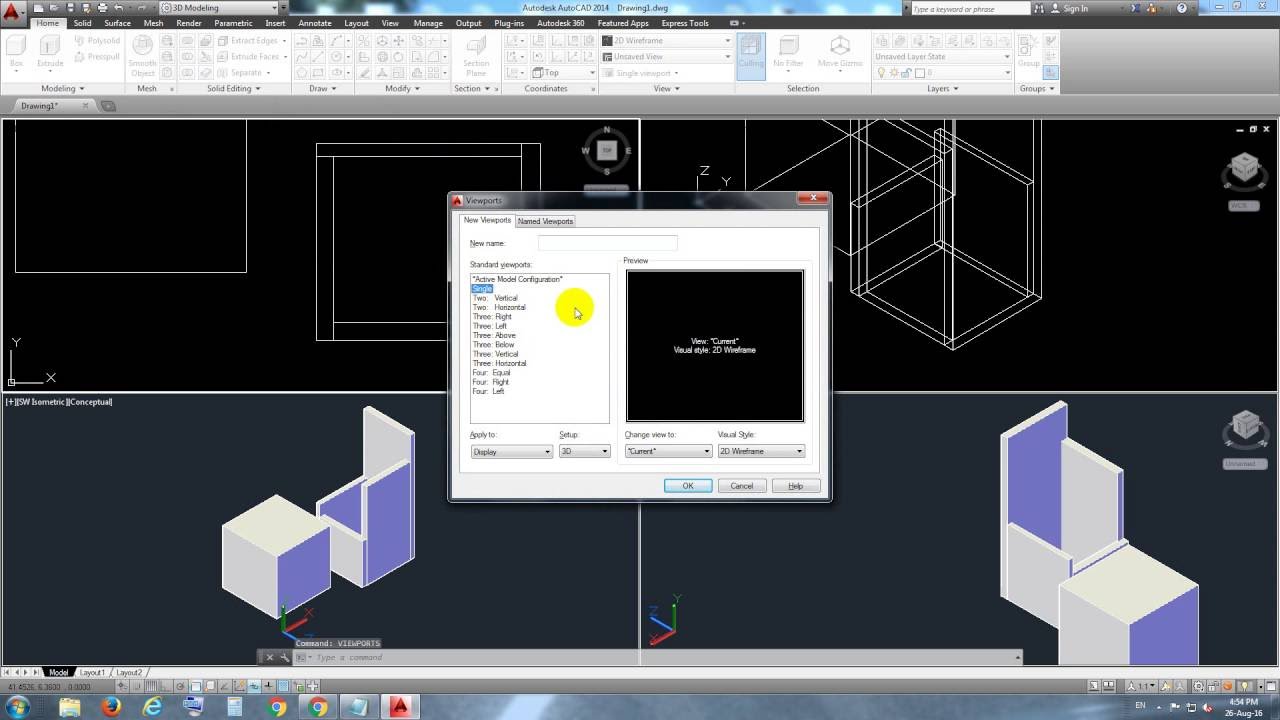Click the command line input field
The width and height of the screenshot is (1280, 720).
click(660, 657)
